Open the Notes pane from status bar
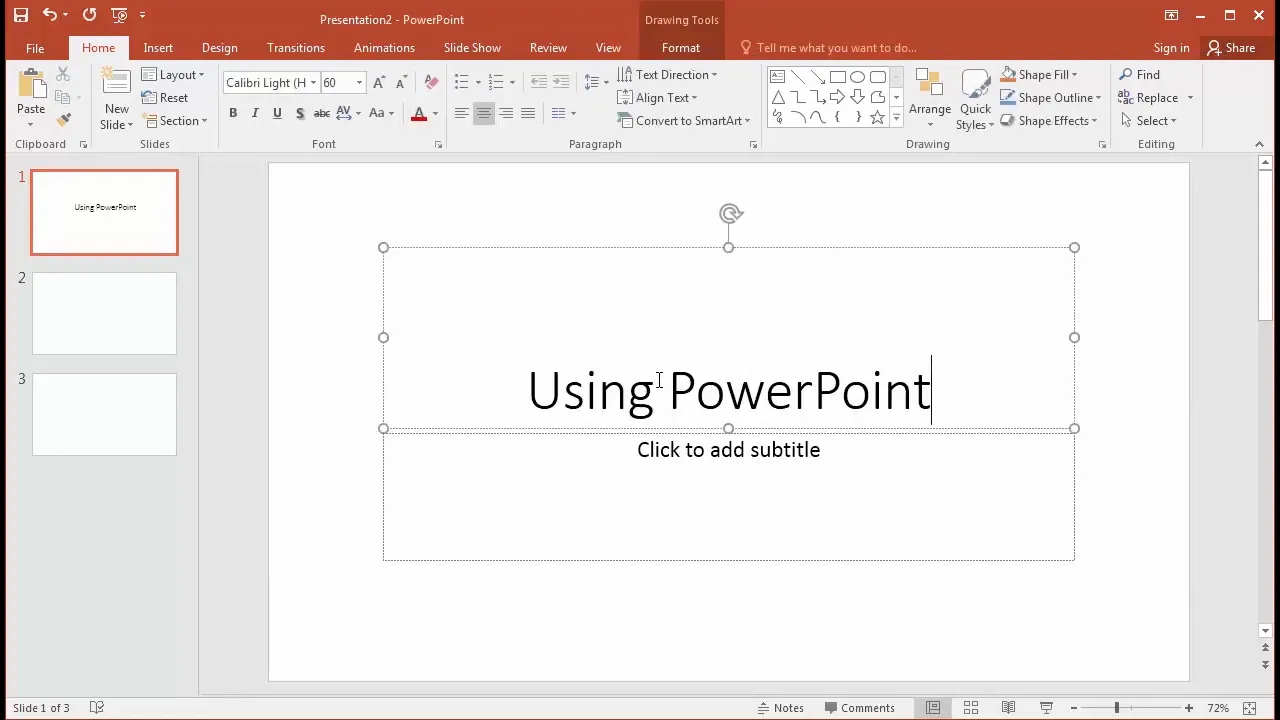Screen dimensions: 1280x720 click(x=781, y=708)
